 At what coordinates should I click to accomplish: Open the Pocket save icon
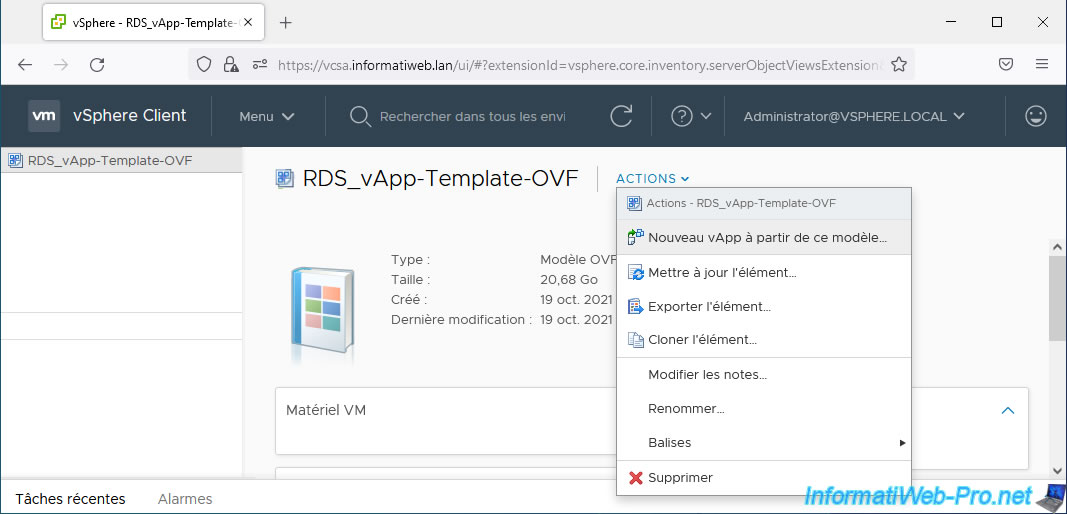[x=1006, y=64]
